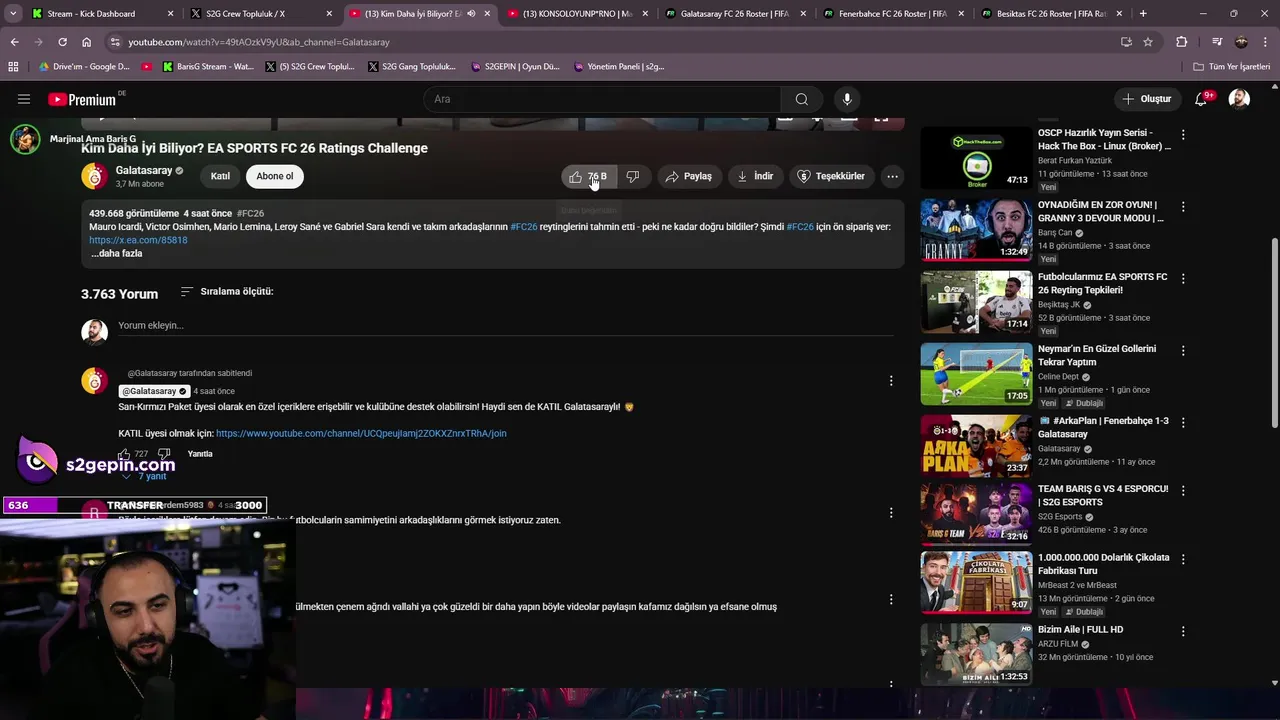Open @Galatasaray author badge on pinned comment
The width and height of the screenshot is (1280, 720).
pos(154,391)
